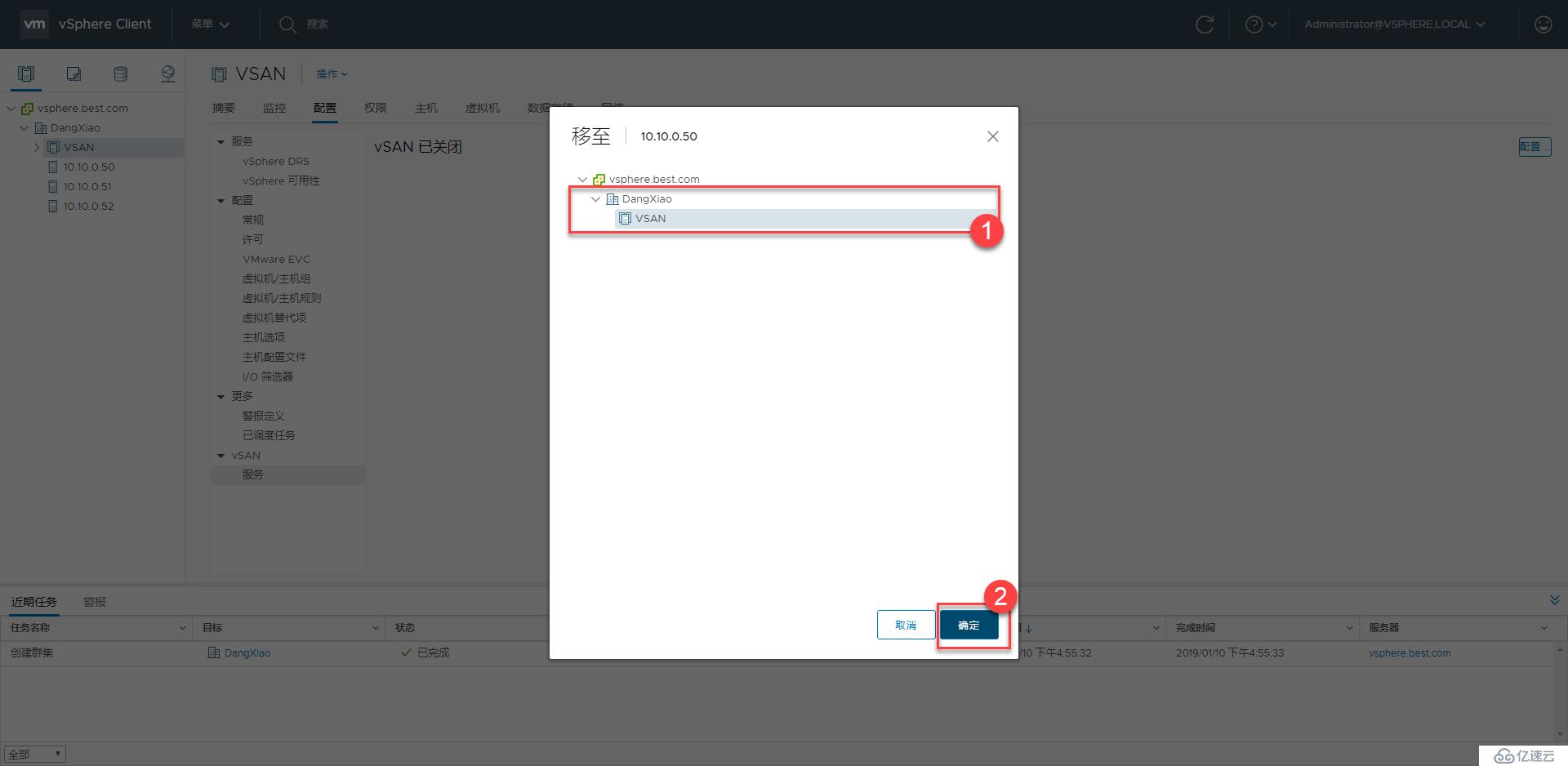1568x766 pixels.
Task: Open 警报定义 item
Action: point(263,416)
